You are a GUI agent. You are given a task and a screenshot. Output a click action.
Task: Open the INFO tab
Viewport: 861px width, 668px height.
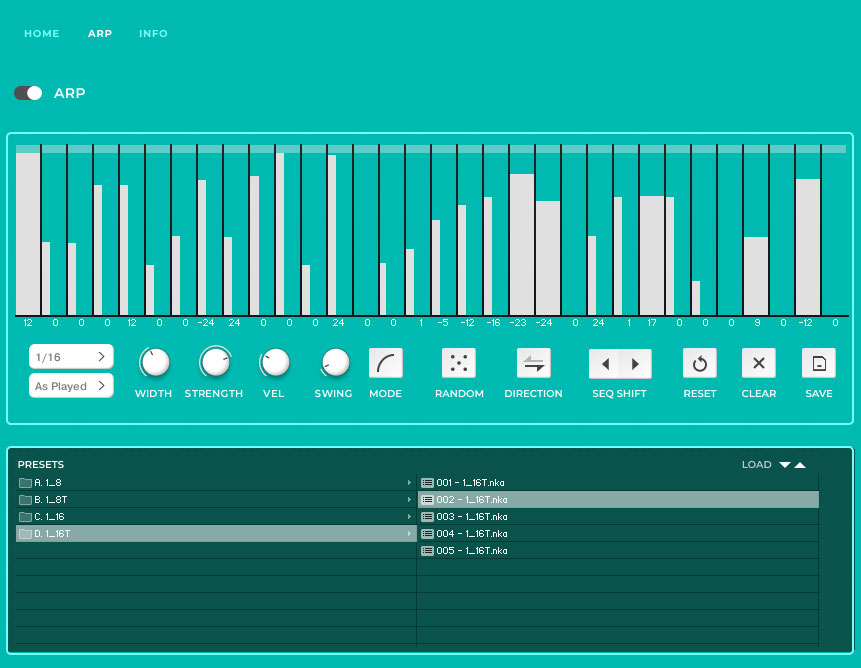pyautogui.click(x=153, y=34)
